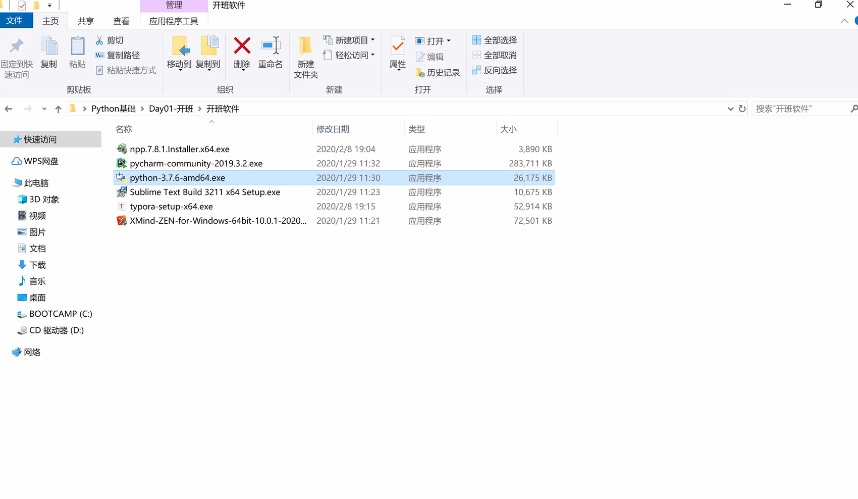
Task: Click the Forward navigation arrow
Action: coord(27,109)
